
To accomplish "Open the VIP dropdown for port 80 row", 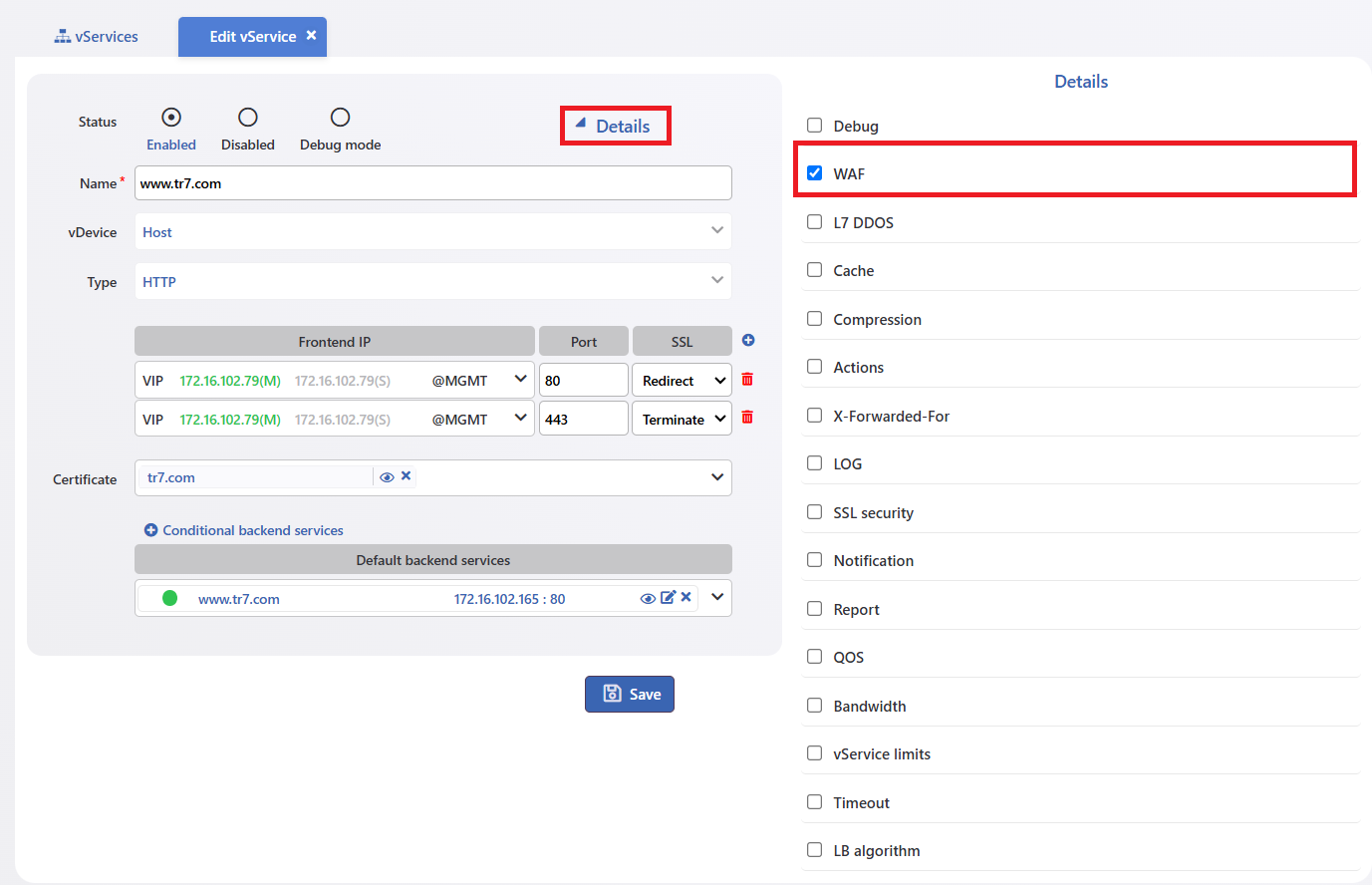I will coord(335,380).
